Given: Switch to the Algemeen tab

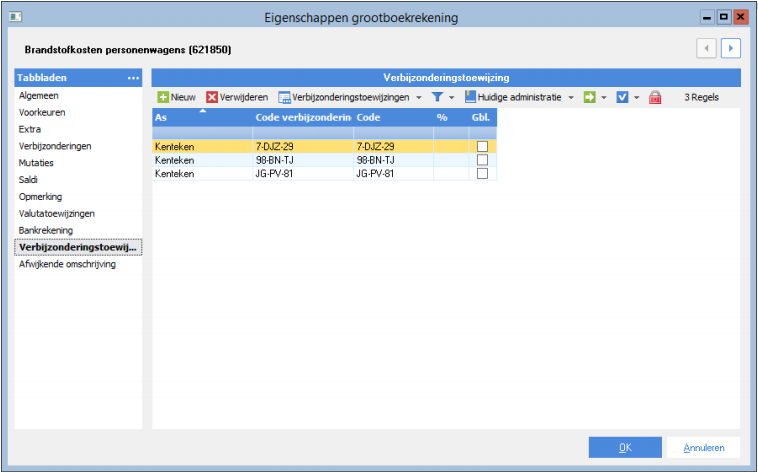Looking at the screenshot, I should pos(39,95).
